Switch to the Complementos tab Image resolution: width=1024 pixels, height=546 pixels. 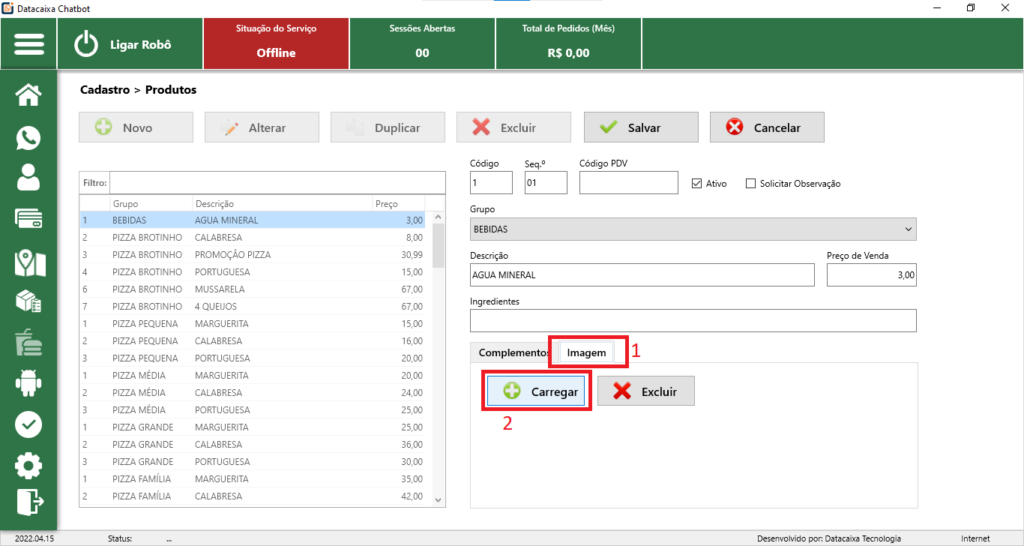point(514,353)
